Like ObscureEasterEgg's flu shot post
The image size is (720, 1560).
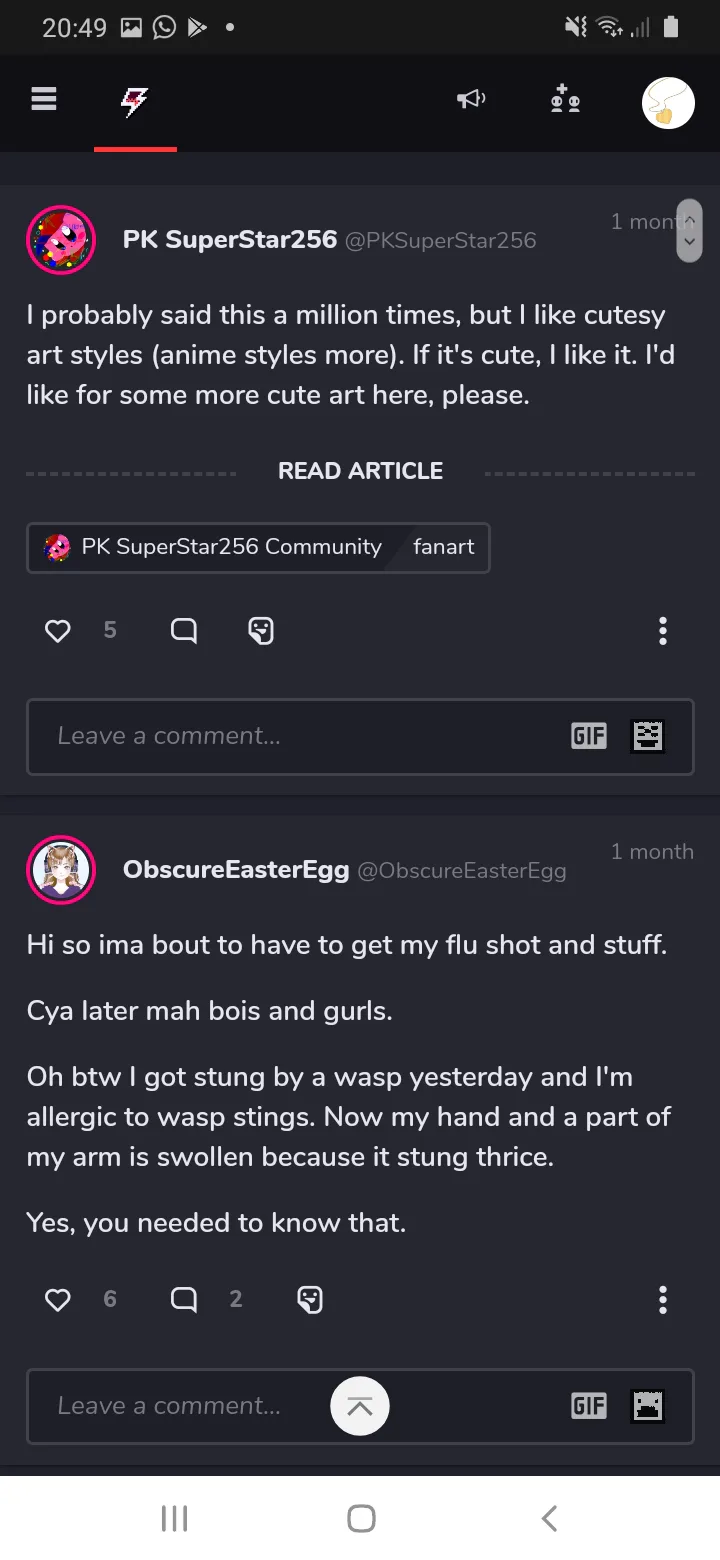click(x=58, y=1299)
